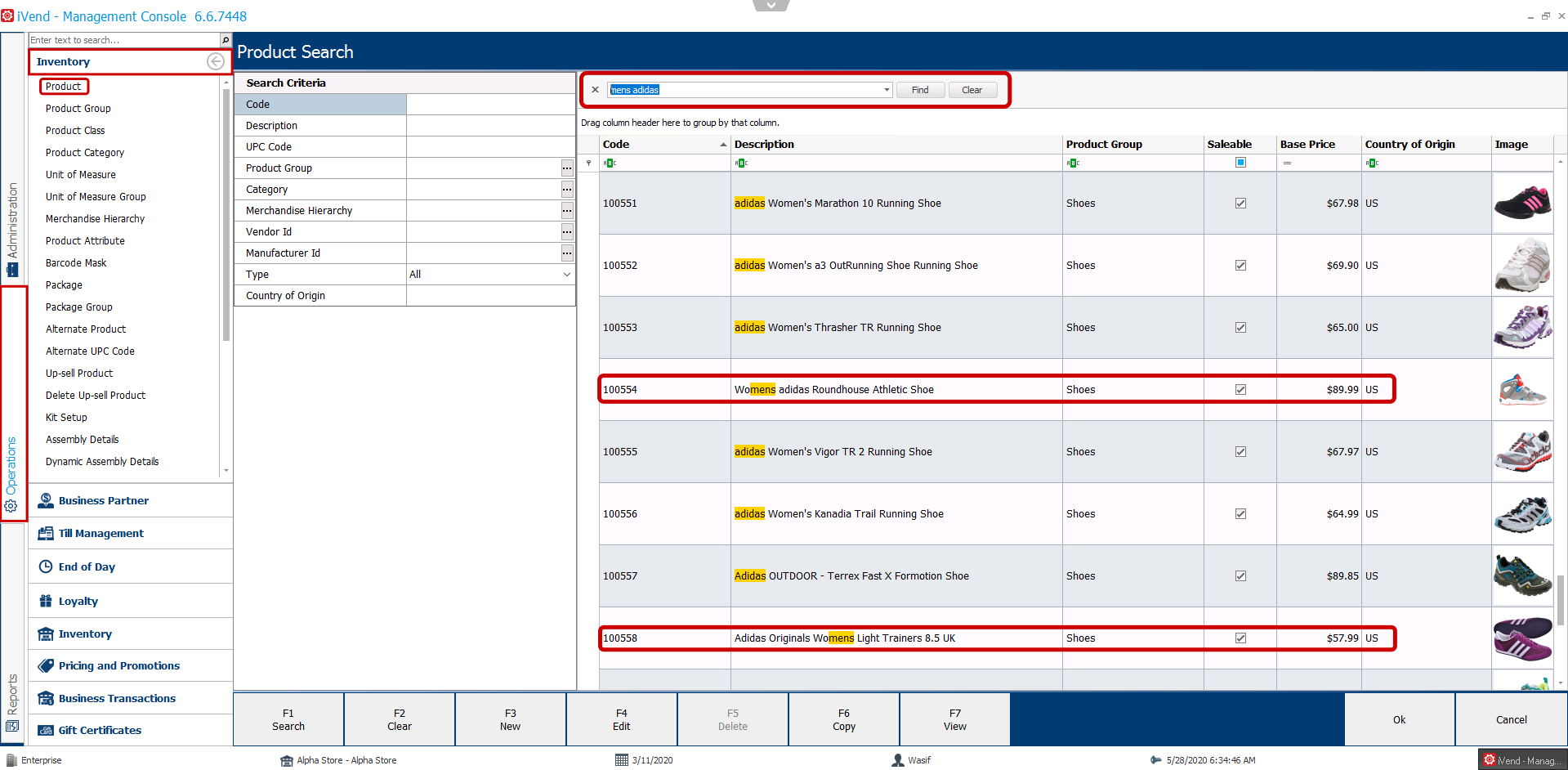Click the Enterprise icon in status bar
Screen dimensions: 1568x770
[x=11, y=760]
